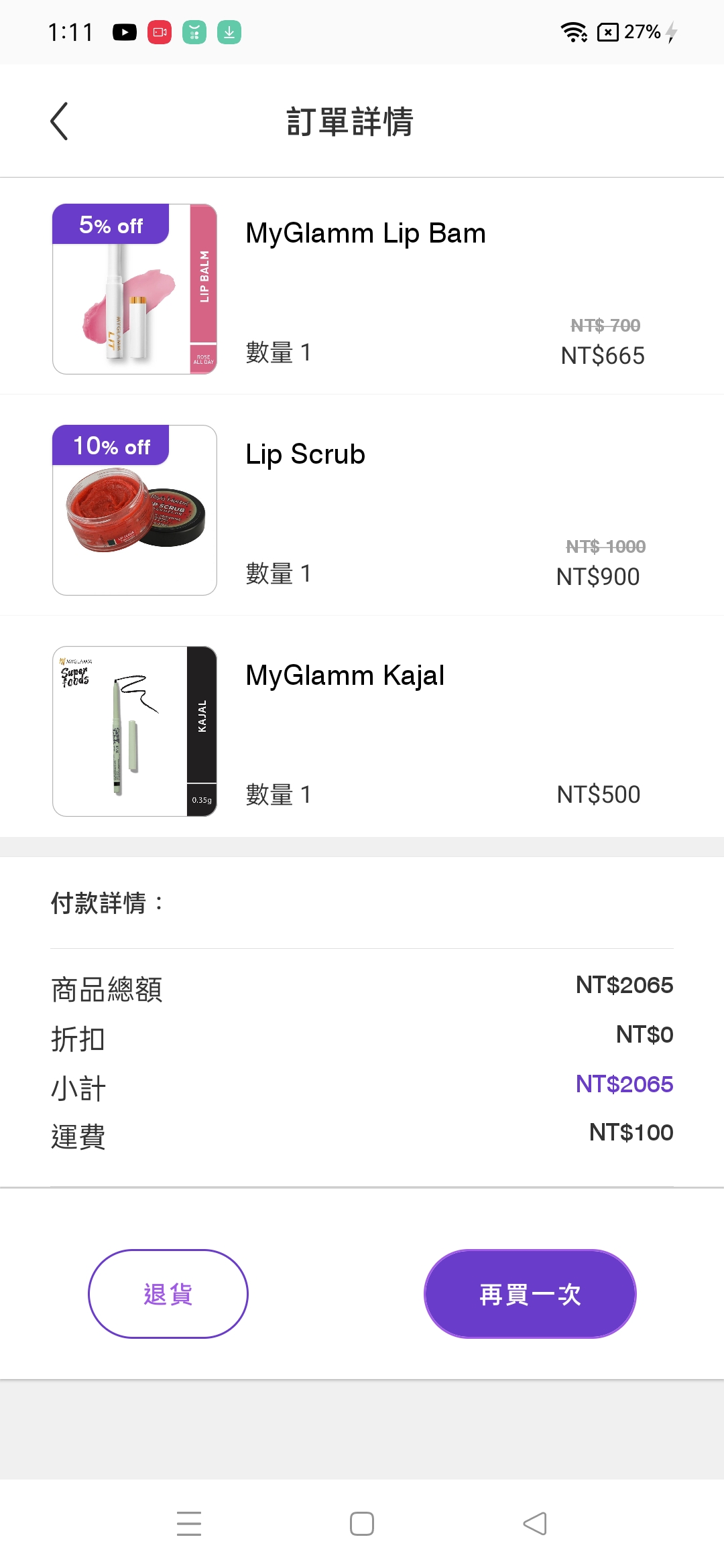Tap the 再買一次 buy again button
The image size is (724, 1568).
click(x=530, y=1293)
